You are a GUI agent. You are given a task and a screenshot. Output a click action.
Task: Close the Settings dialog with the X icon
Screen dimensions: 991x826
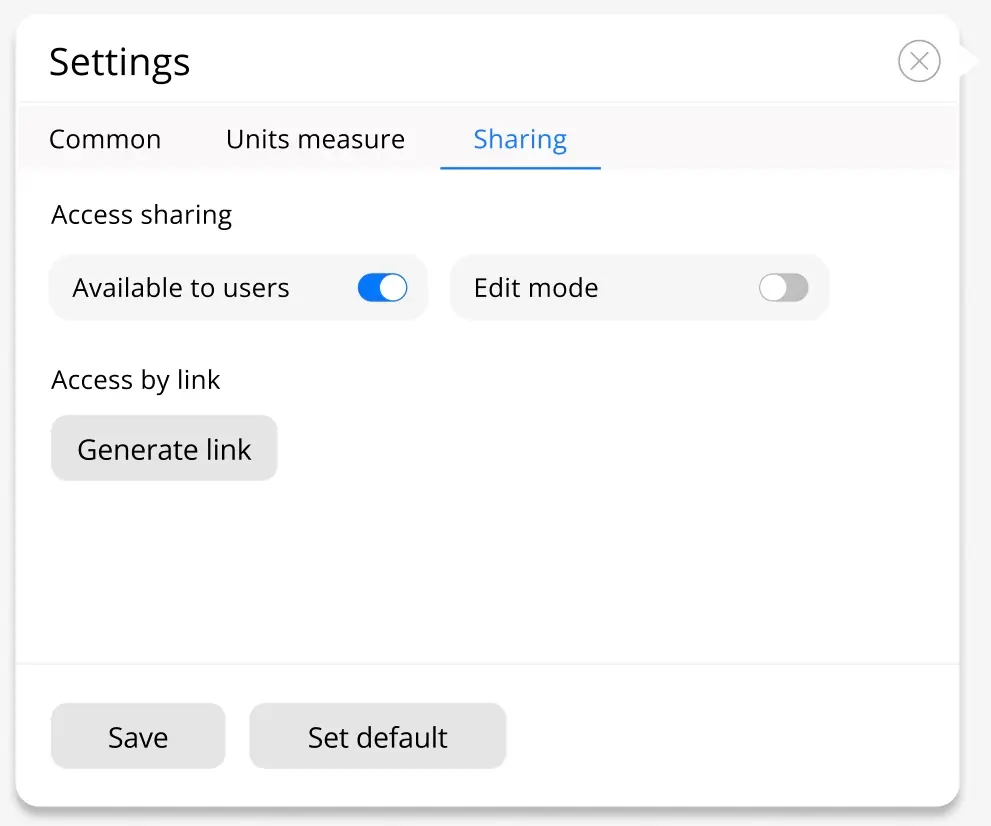[919, 61]
